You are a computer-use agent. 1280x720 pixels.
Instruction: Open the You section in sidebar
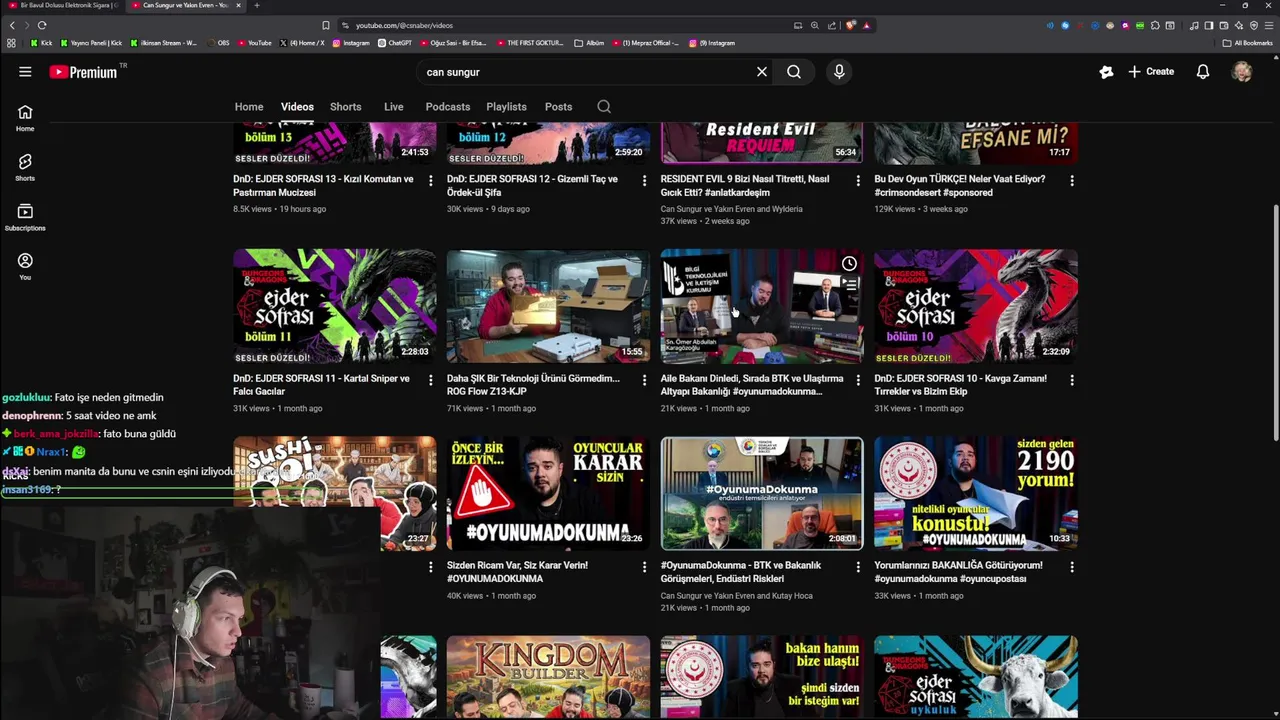(x=25, y=266)
